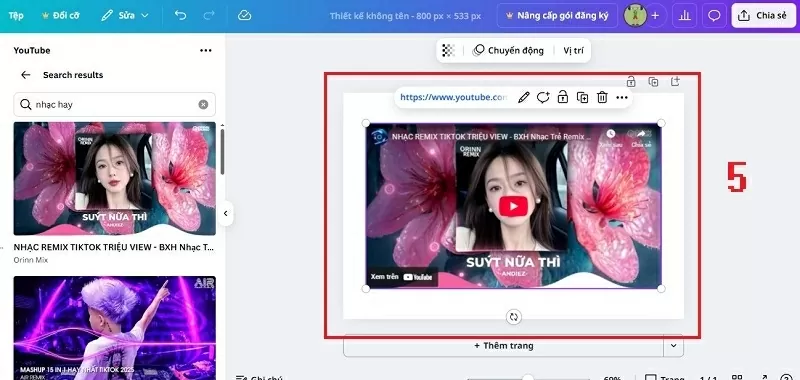Click the Orinn Mix channel name
Screen dimensions: 800x380
(31, 260)
